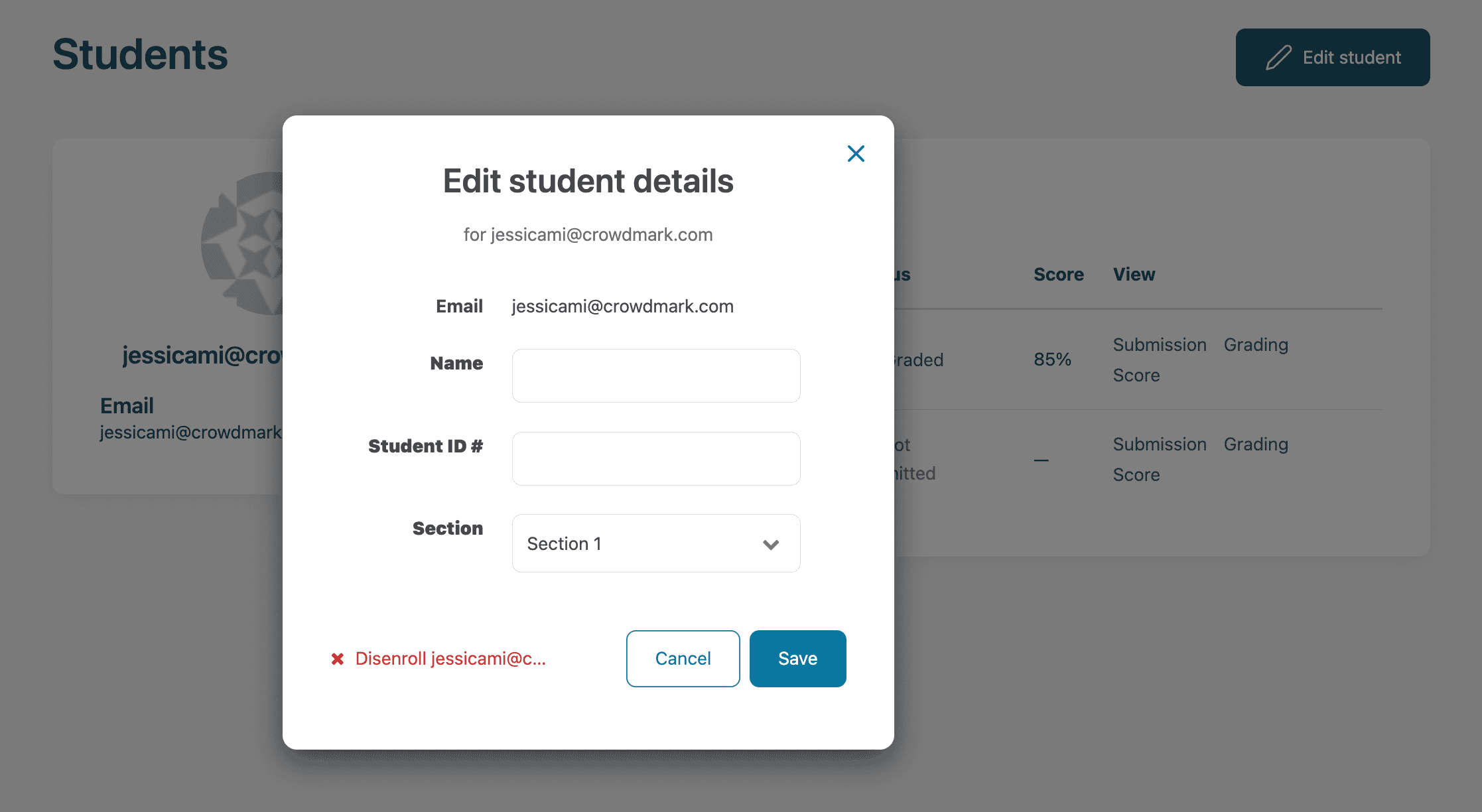Disenroll jessicami@c... student link
The image size is (1482, 812).
pos(450,659)
